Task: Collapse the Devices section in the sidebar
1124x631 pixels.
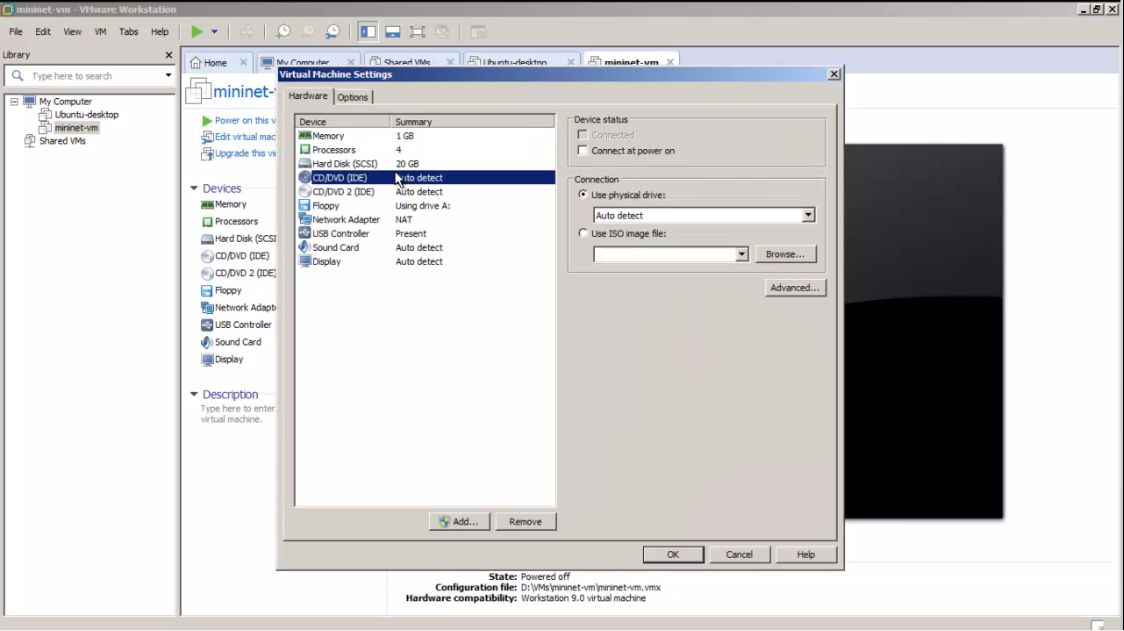Action: (x=195, y=188)
